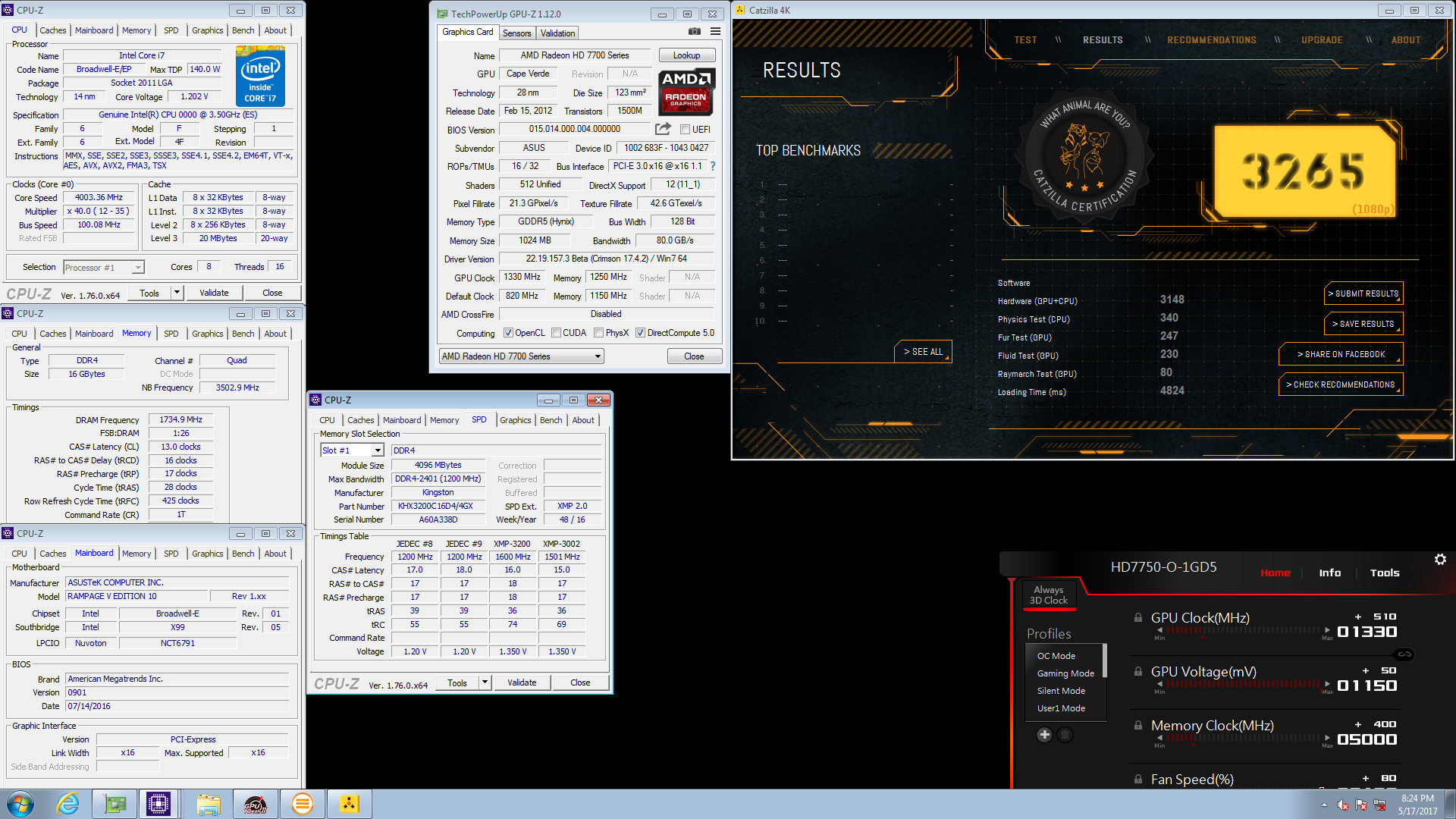Click the Memory Clock slider bar
The width and height of the screenshot is (1456, 819).
coord(1243,738)
